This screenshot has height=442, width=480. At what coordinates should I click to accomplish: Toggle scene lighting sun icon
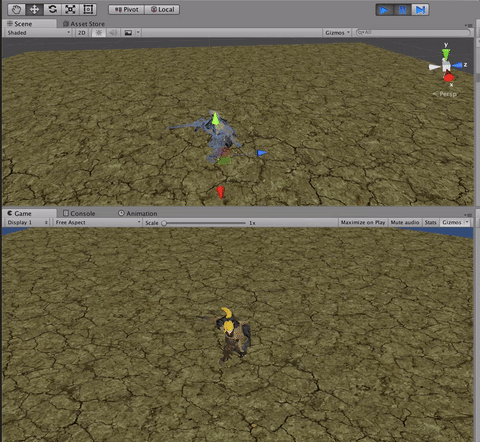tap(99, 33)
